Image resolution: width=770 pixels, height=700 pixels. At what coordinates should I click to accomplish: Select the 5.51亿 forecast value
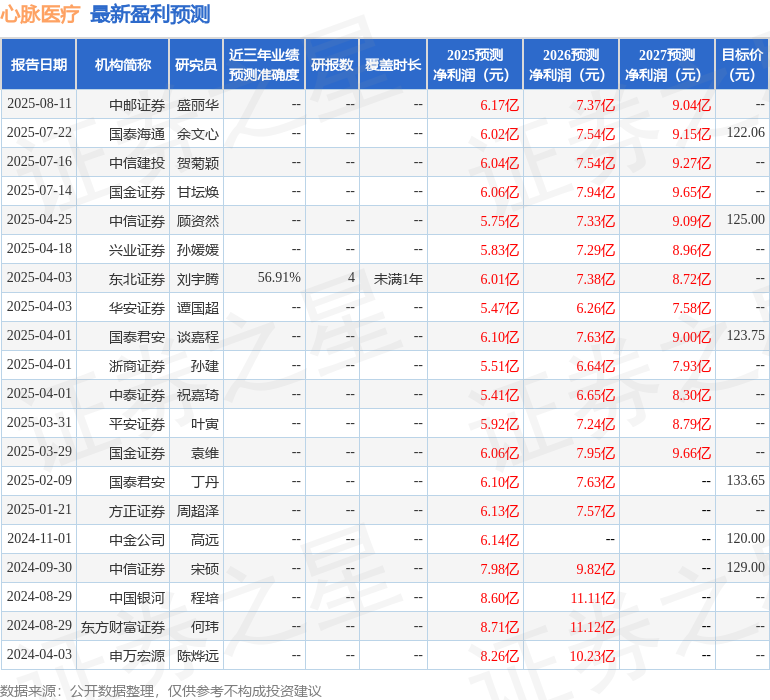click(x=499, y=366)
